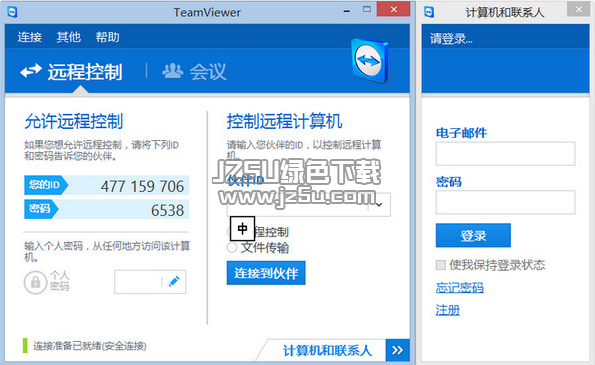Image resolution: width=595 pixels, height=365 pixels.
Task: Click the 登录 button
Action: click(473, 235)
